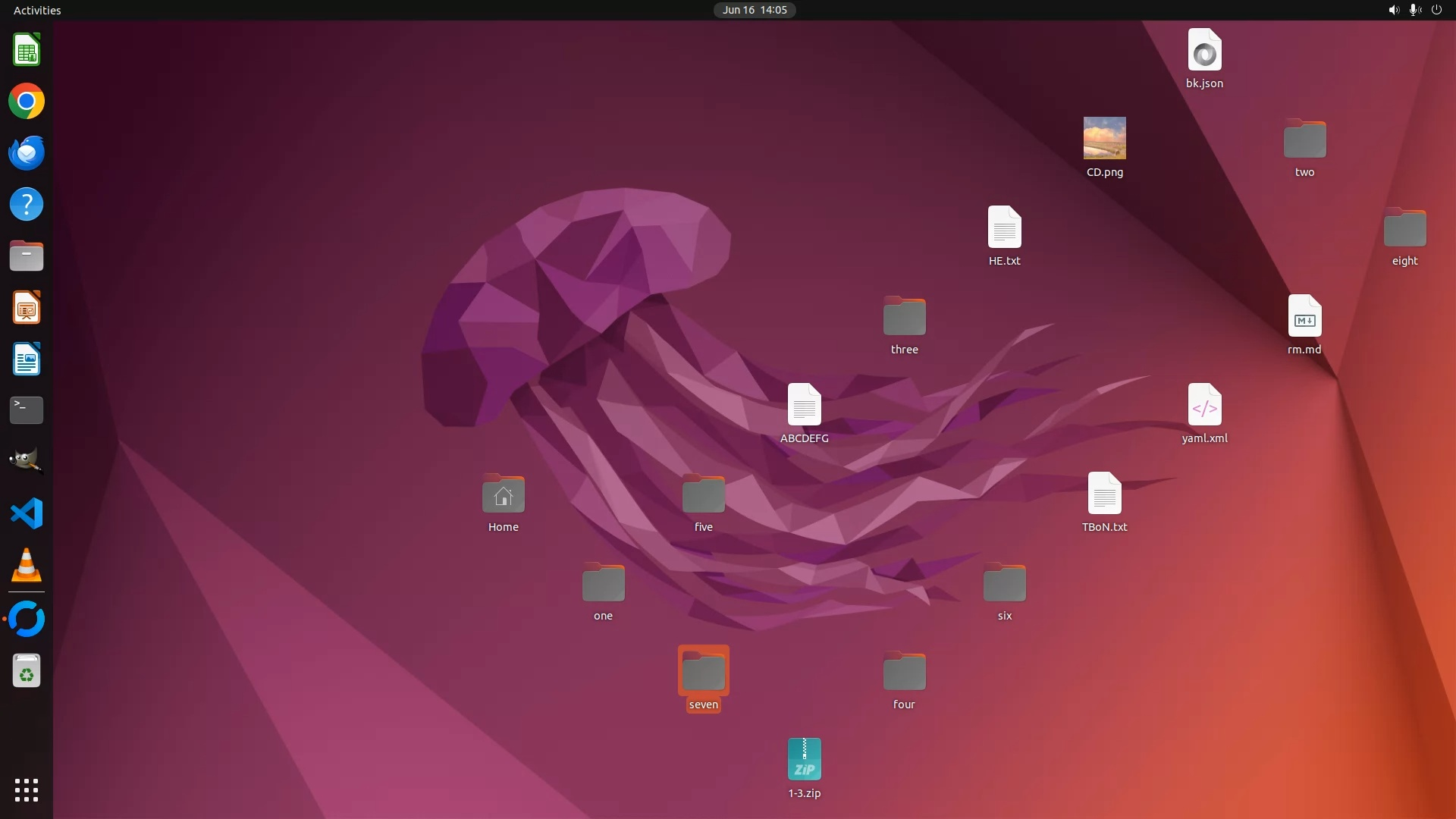Open the date and time menu
Image resolution: width=1456 pixels, height=819 pixels.
coord(754,10)
